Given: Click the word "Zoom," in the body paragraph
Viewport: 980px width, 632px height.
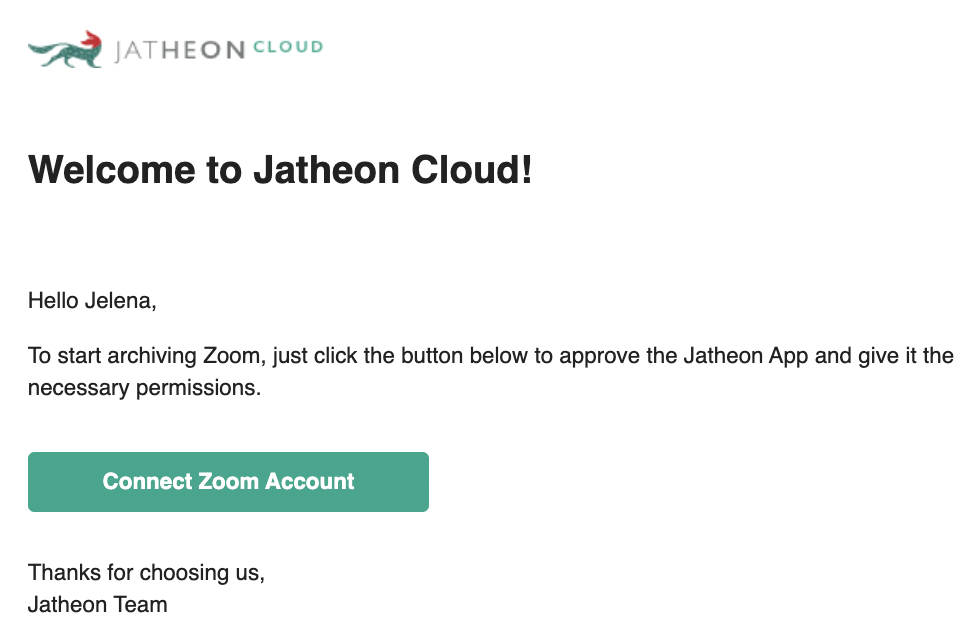Looking at the screenshot, I should coord(234,356).
